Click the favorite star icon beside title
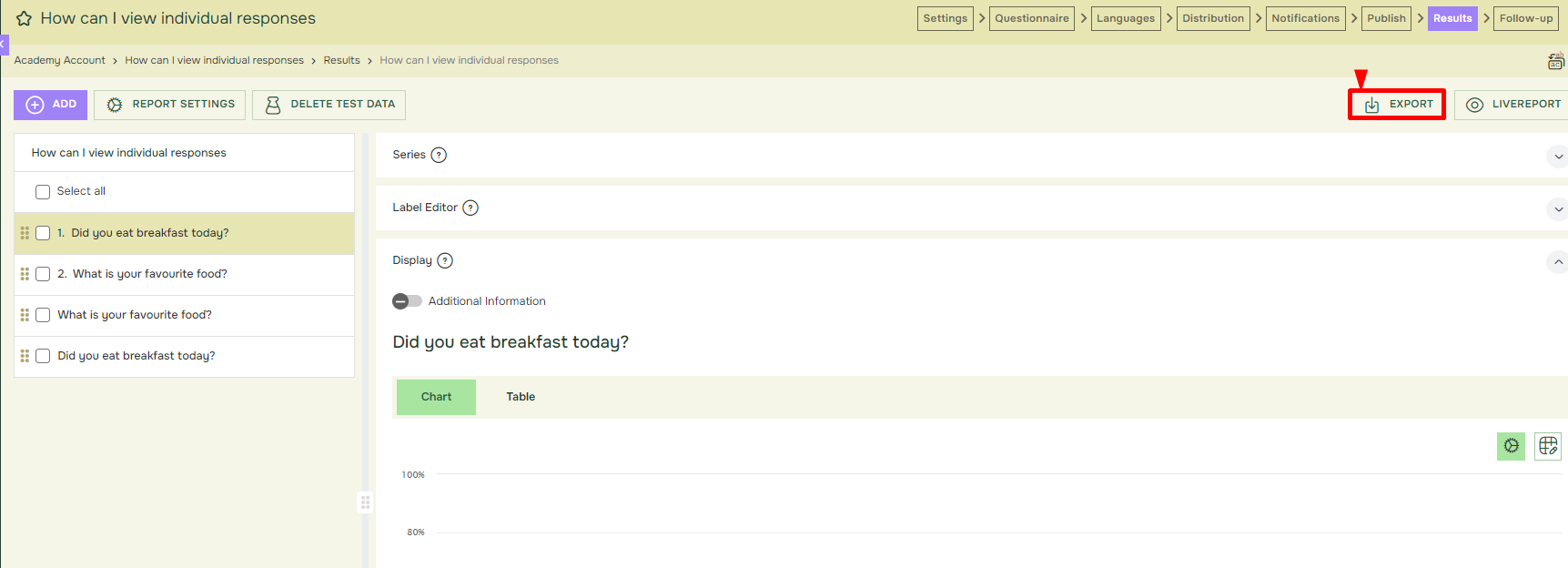 click(x=24, y=18)
